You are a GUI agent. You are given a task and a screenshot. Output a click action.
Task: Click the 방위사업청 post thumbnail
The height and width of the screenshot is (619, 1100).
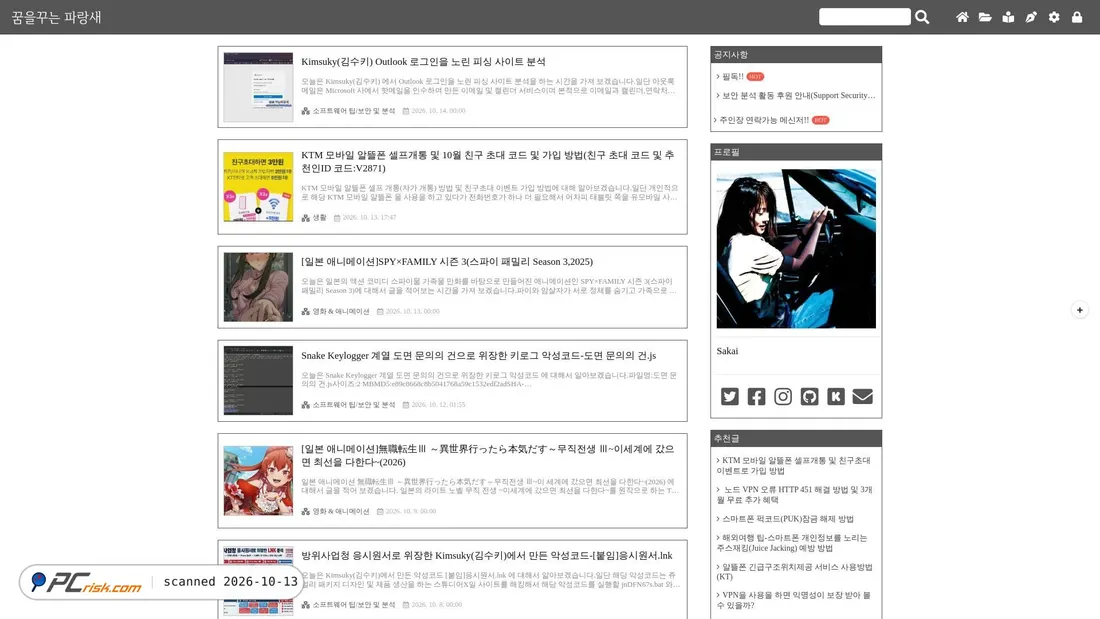[258, 580]
